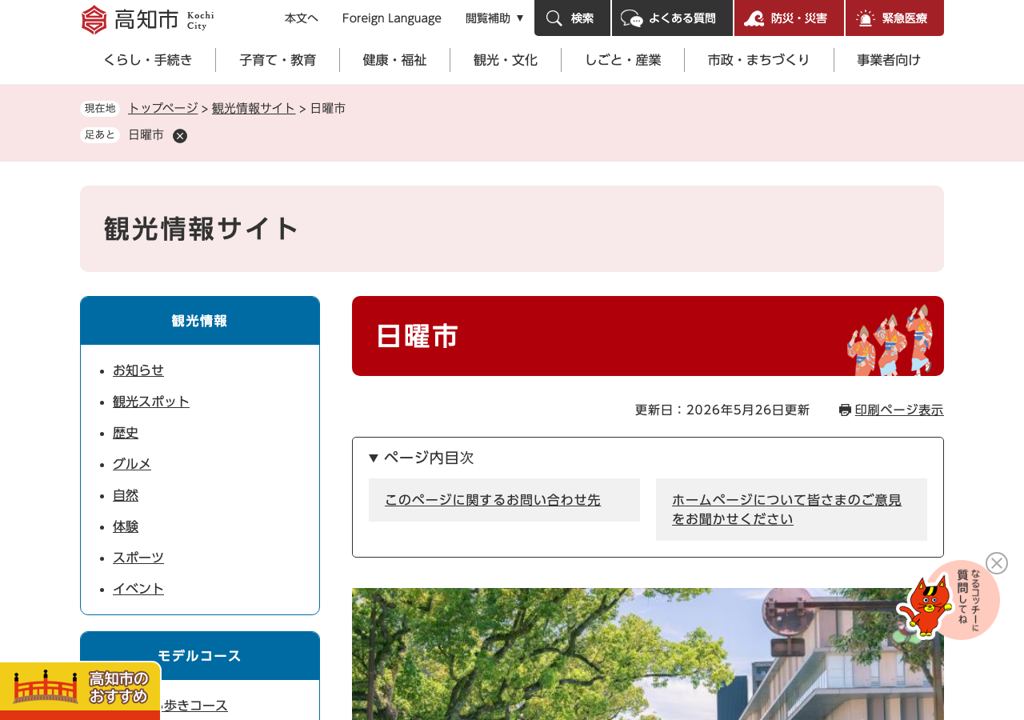The height and width of the screenshot is (720, 1024).
Task: Open よくある質問 FAQ button
Action: (x=672, y=18)
